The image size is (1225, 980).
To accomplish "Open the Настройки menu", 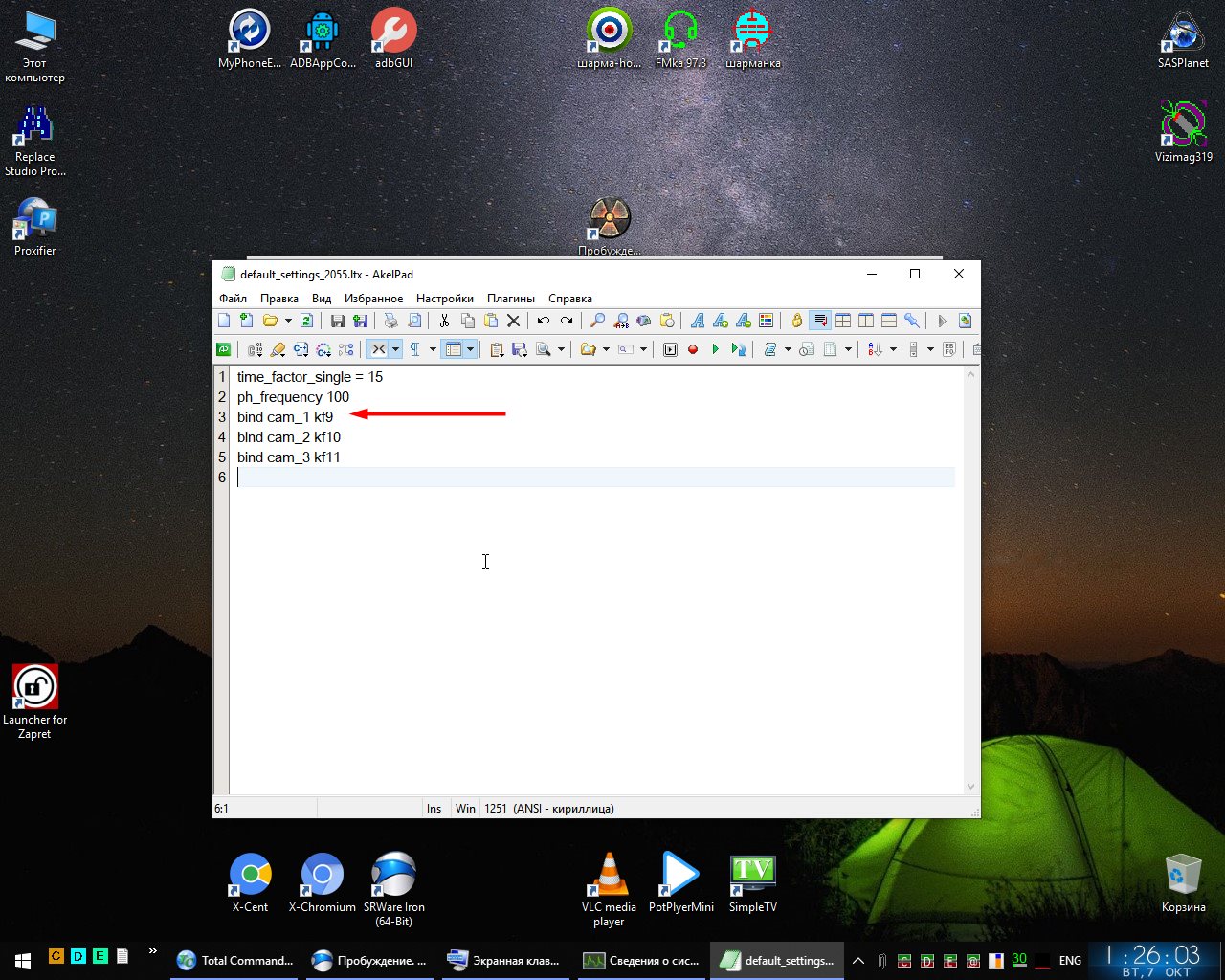I will point(444,299).
